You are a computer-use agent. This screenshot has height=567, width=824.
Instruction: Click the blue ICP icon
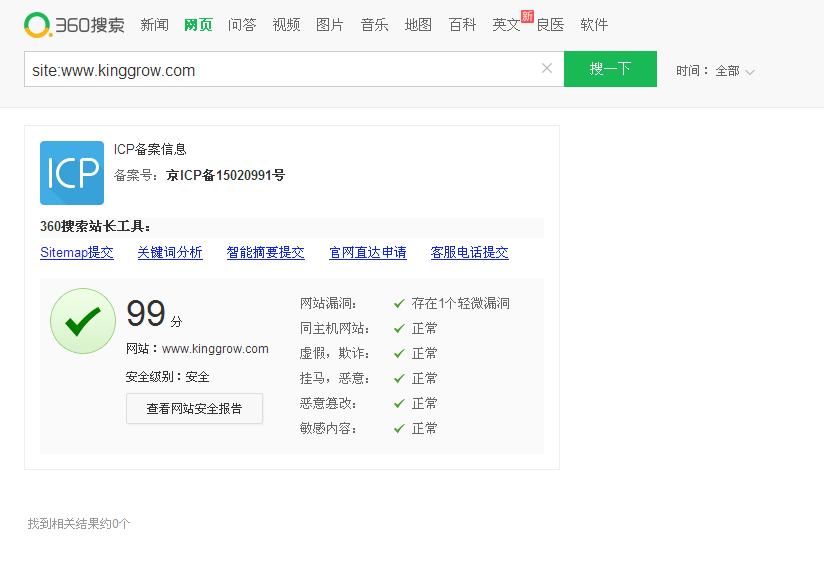point(72,173)
